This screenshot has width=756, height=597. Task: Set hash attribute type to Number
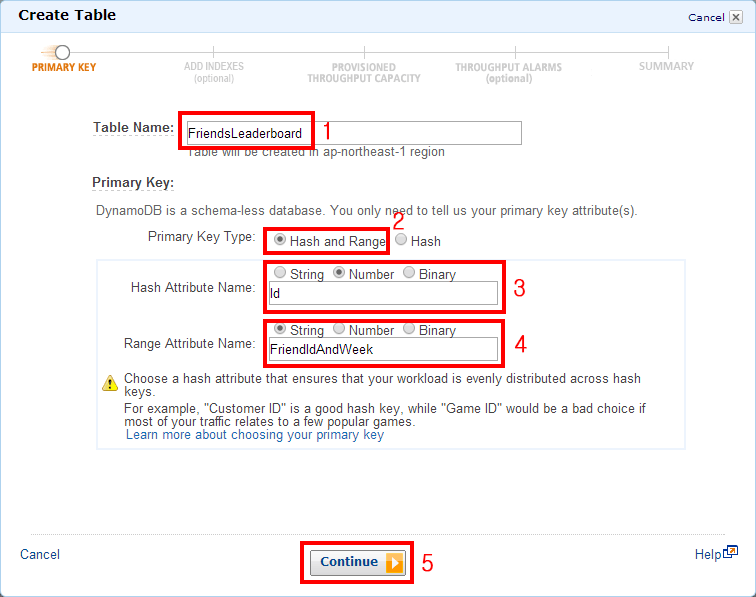(x=339, y=273)
